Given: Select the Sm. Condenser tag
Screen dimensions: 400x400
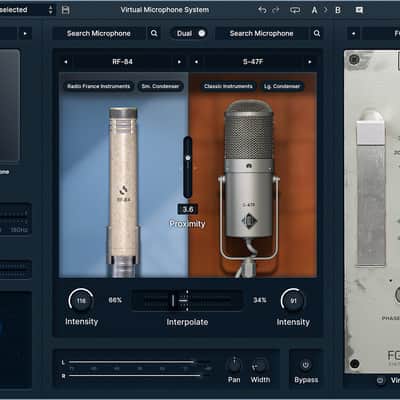Looking at the screenshot, I should coord(160,86).
